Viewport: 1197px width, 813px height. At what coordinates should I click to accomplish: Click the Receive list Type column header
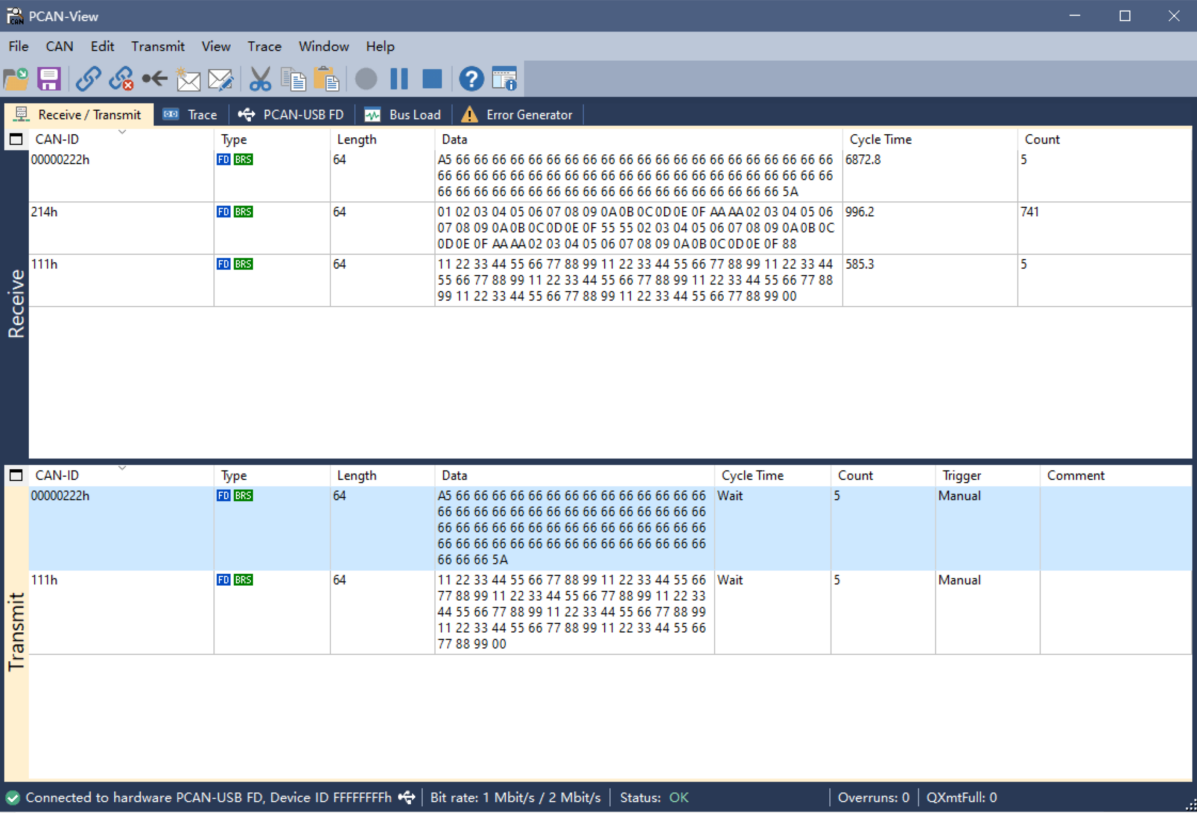(x=272, y=140)
